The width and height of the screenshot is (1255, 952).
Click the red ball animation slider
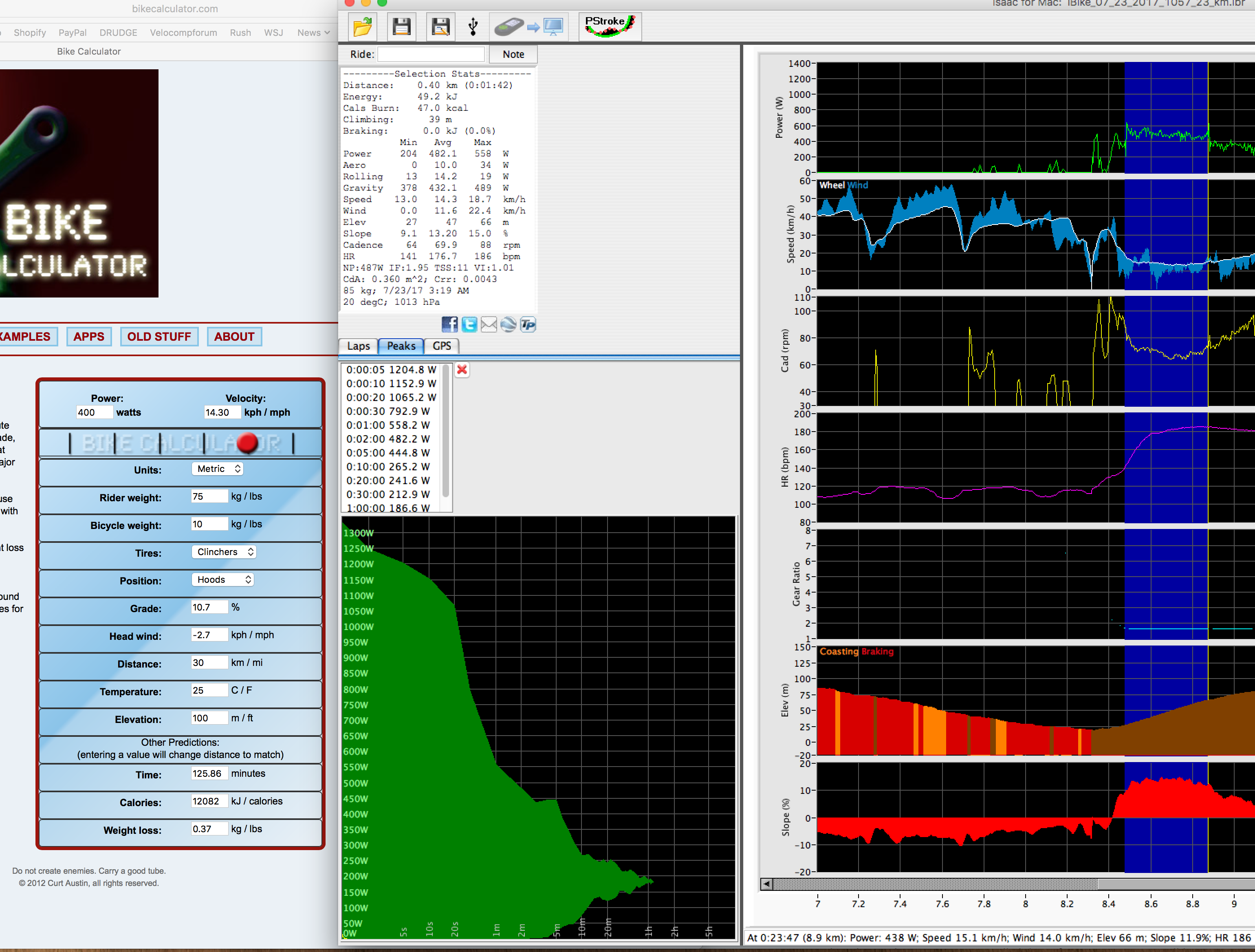tap(247, 443)
